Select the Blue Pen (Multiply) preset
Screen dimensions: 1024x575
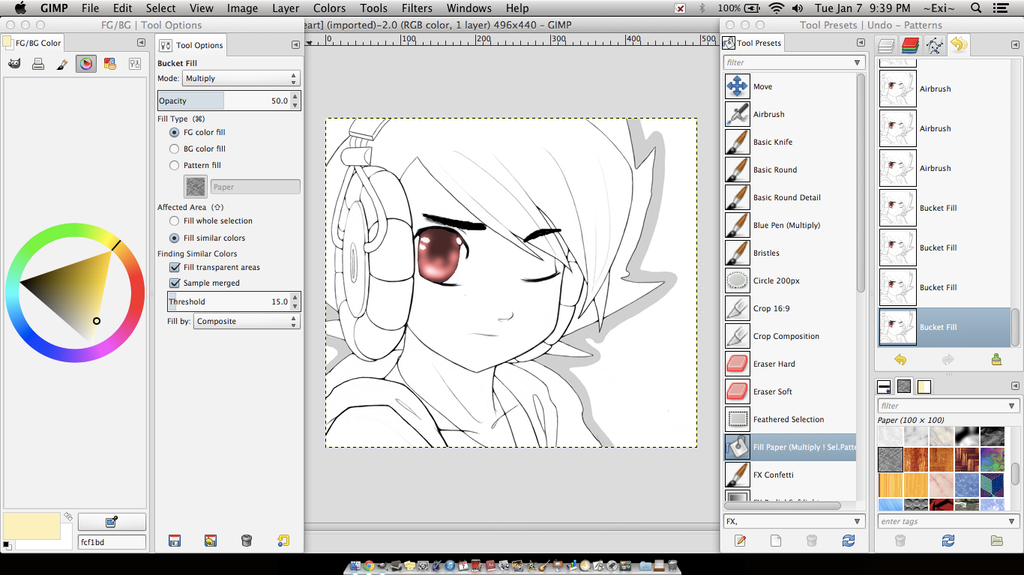(x=790, y=225)
